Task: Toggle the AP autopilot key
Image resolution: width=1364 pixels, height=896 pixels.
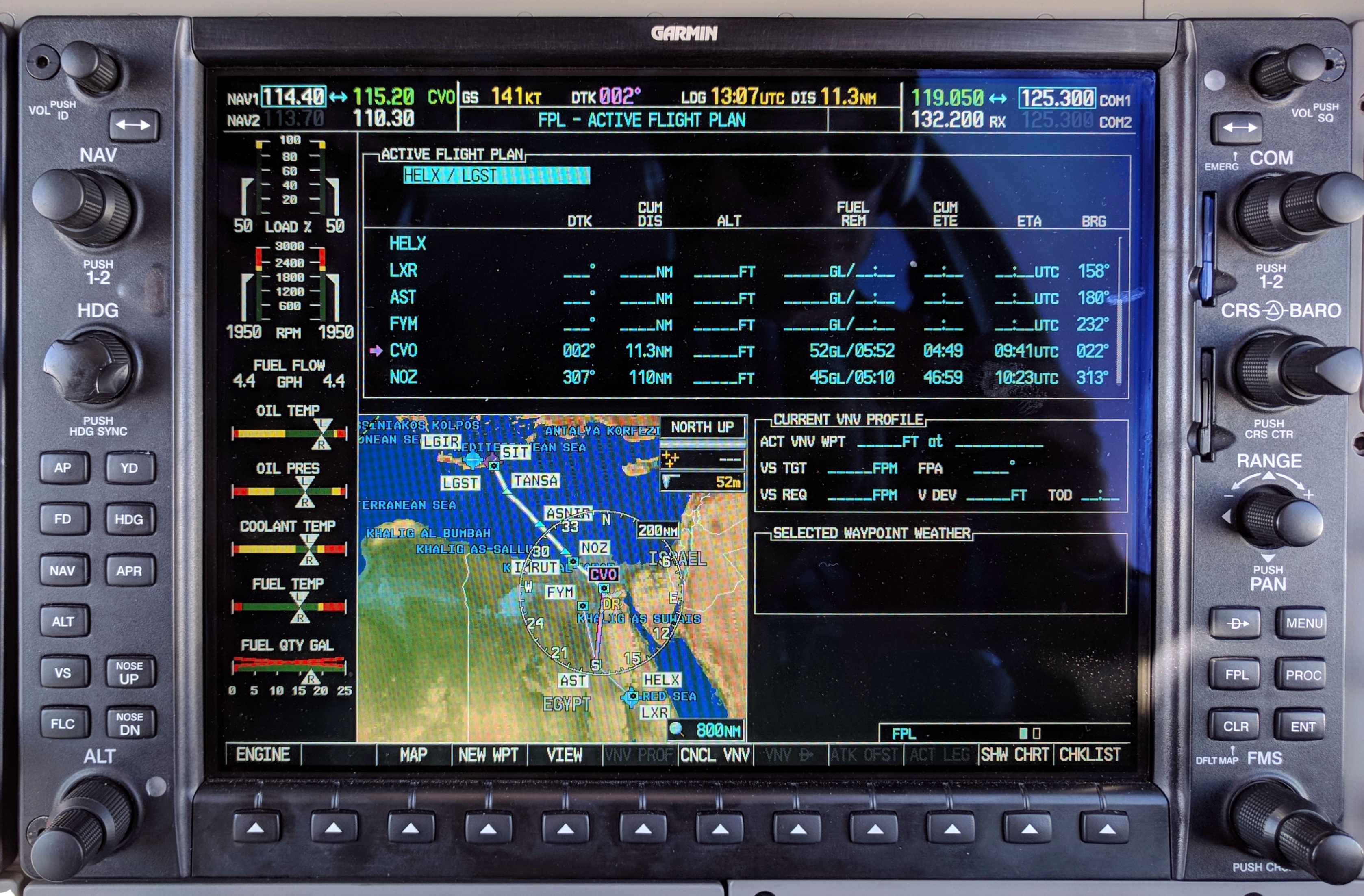Action: coord(64,468)
